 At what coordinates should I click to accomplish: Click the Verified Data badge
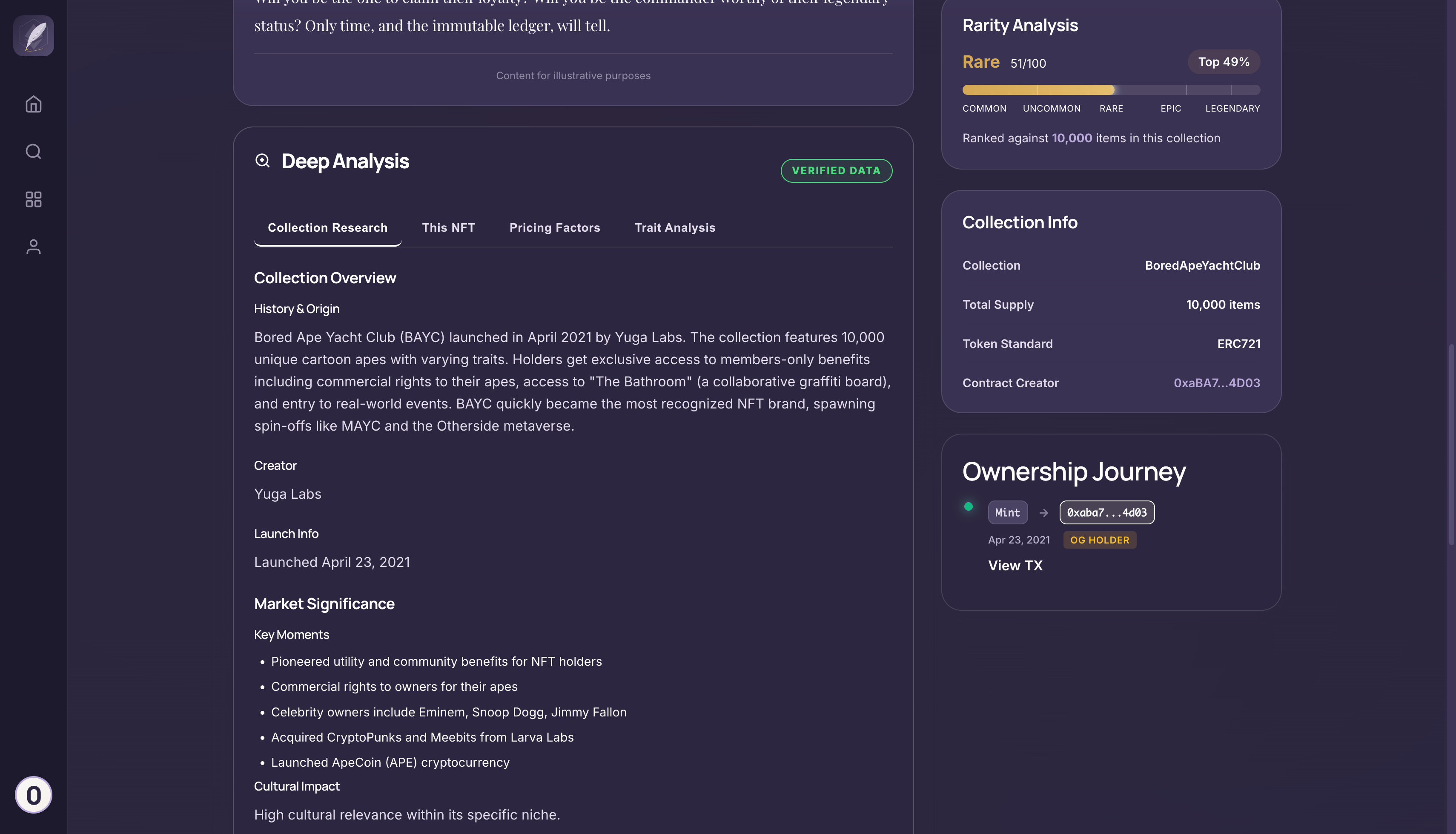(x=836, y=171)
